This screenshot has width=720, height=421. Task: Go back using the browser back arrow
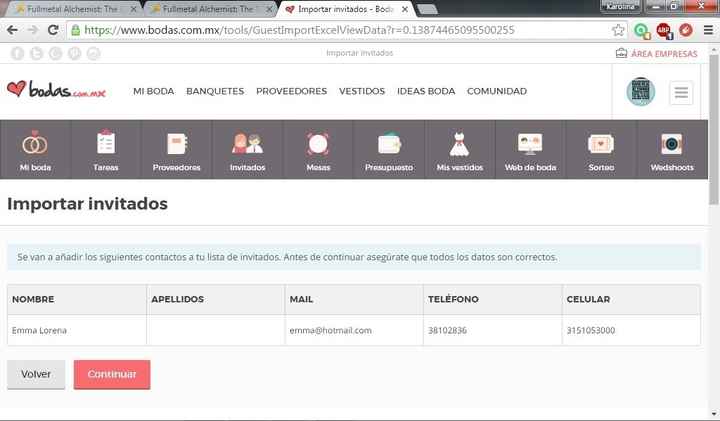(x=12, y=30)
